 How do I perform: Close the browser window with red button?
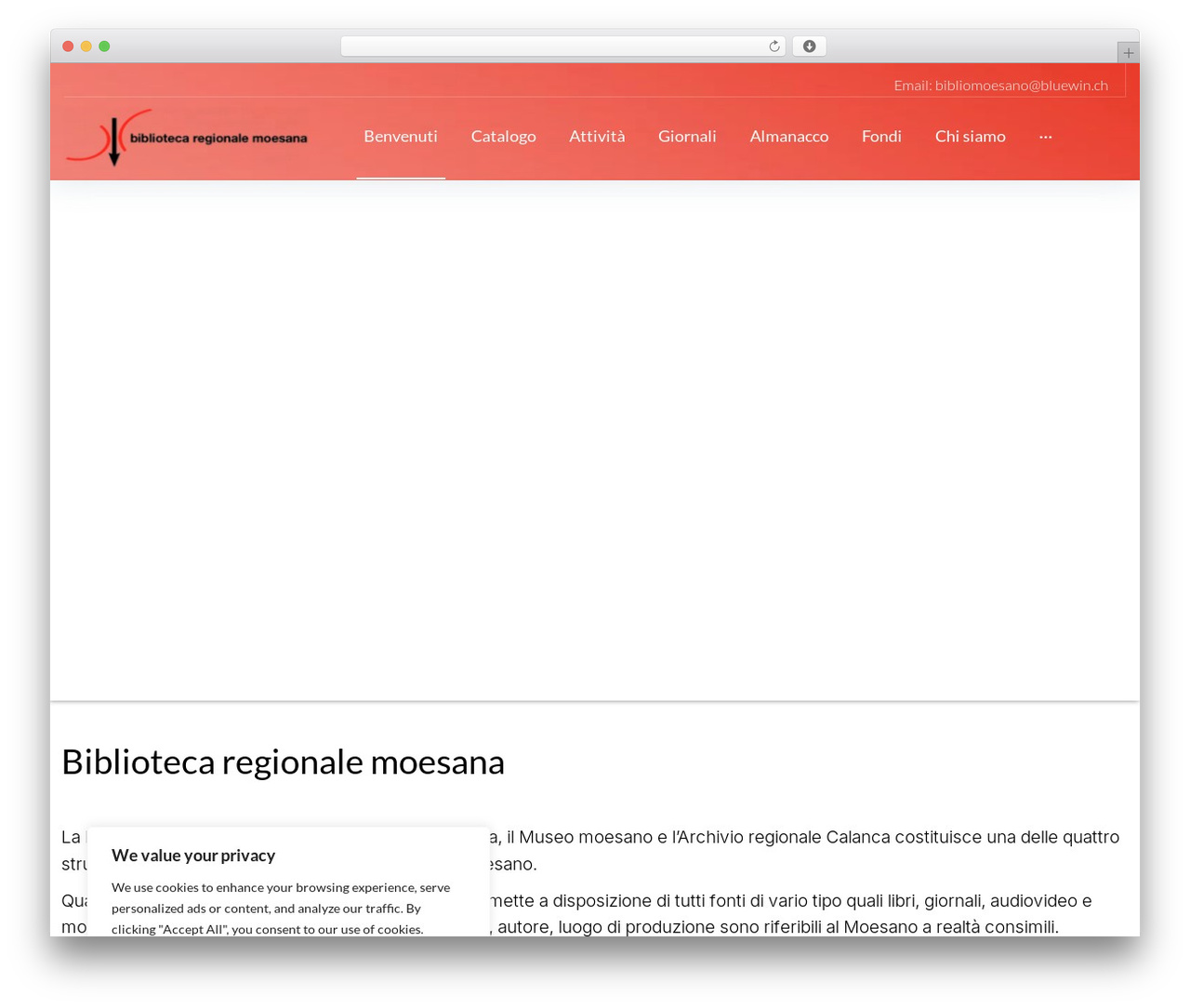[68, 46]
